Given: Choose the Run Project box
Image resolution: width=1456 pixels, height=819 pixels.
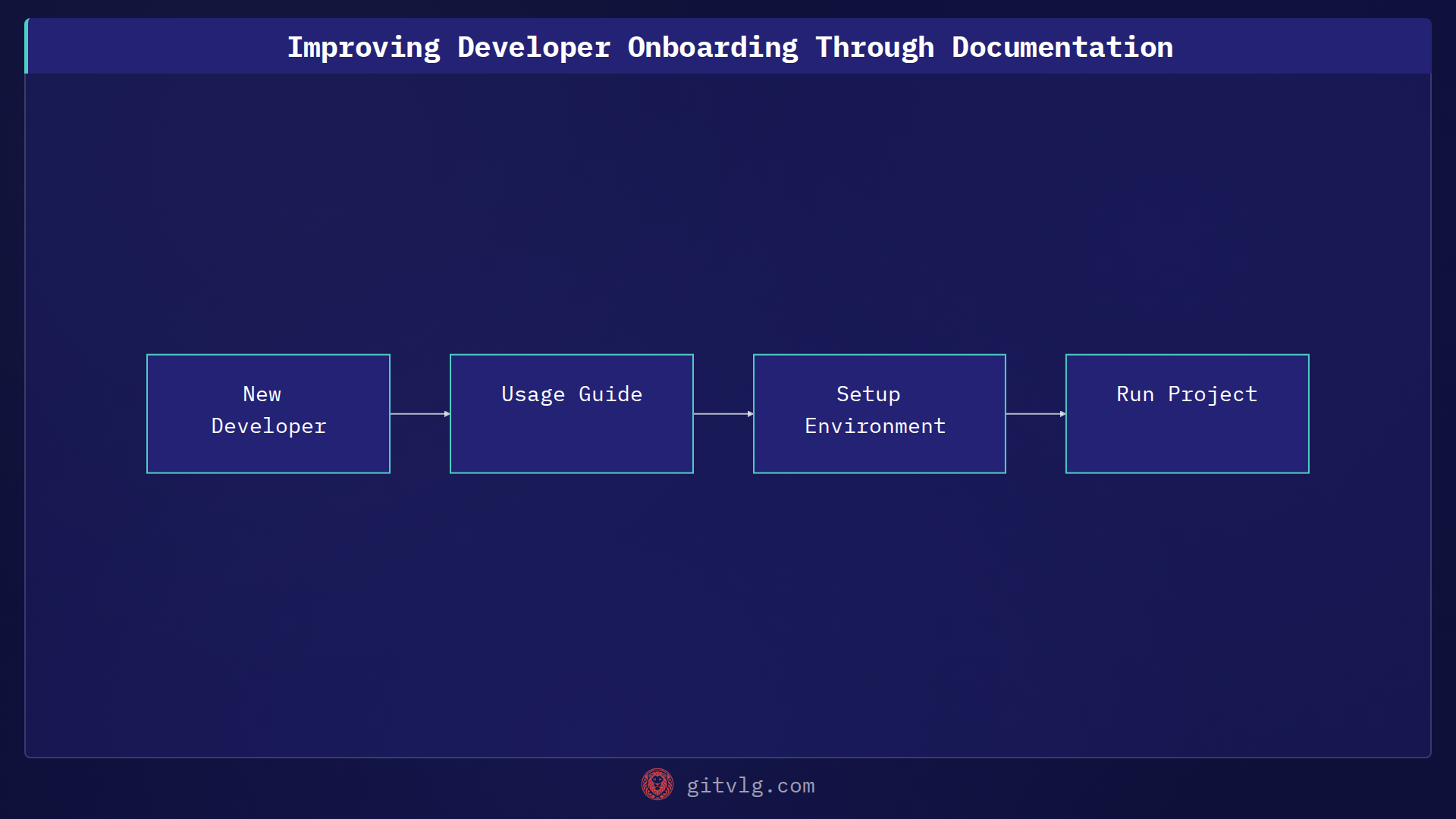Looking at the screenshot, I should point(1188,414).
